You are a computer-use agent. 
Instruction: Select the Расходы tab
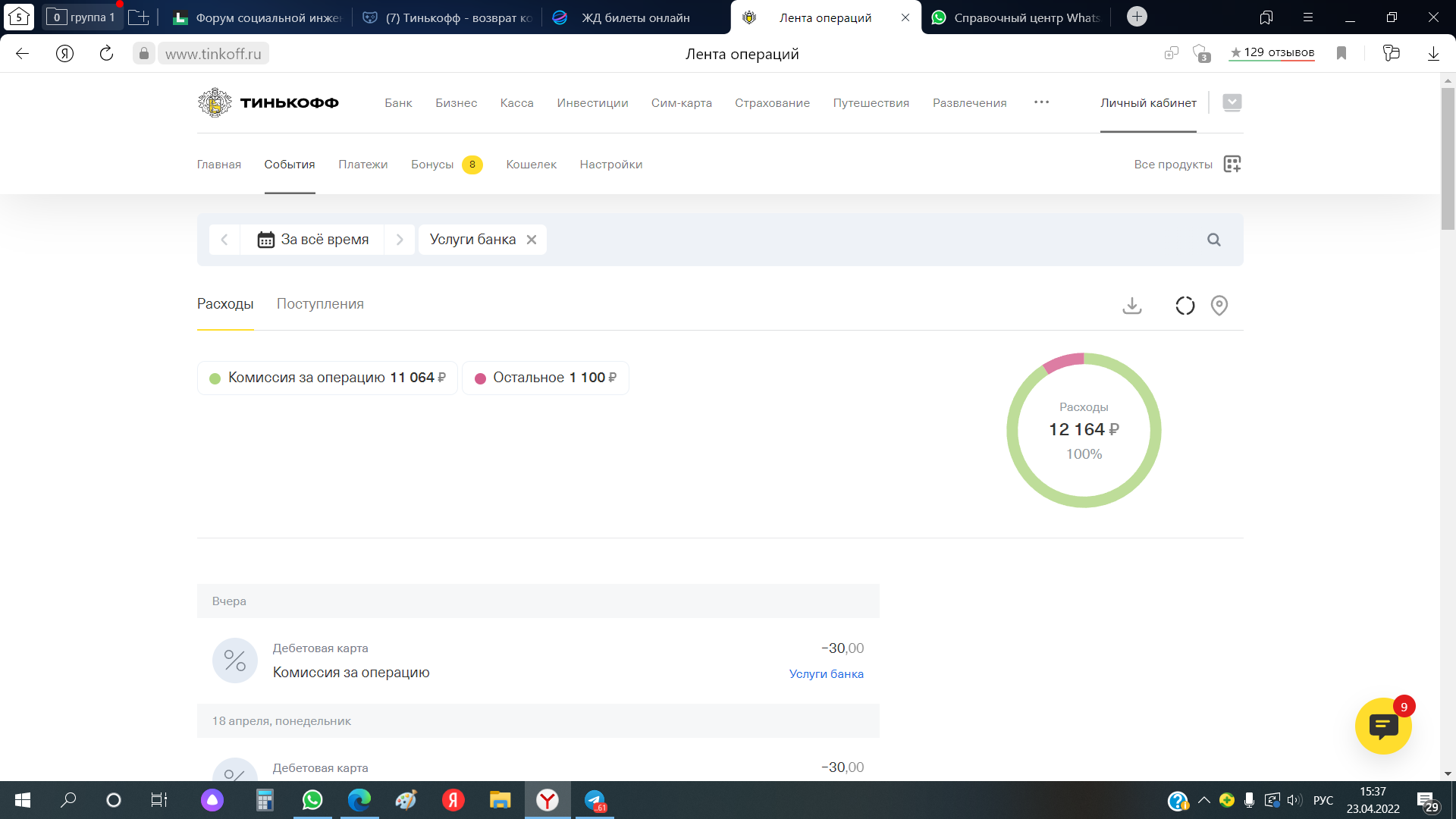[225, 304]
